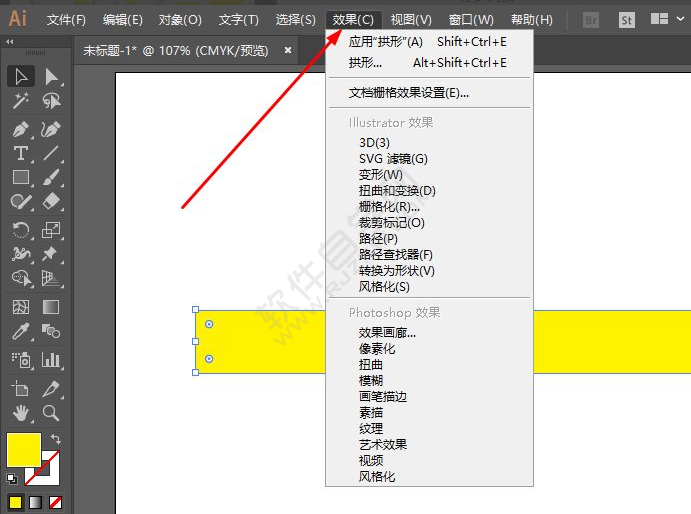Select the Line Segment tool
This screenshot has width=691, height=514.
coord(51,153)
